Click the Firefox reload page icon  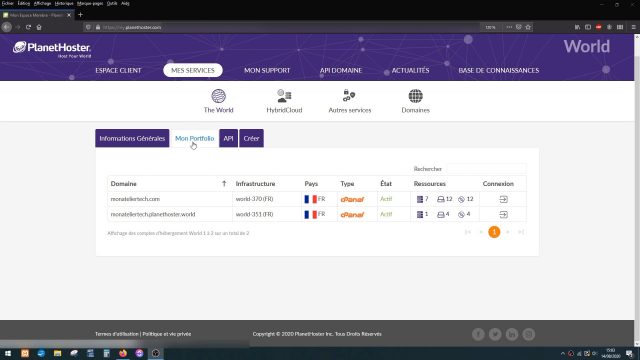28,27
